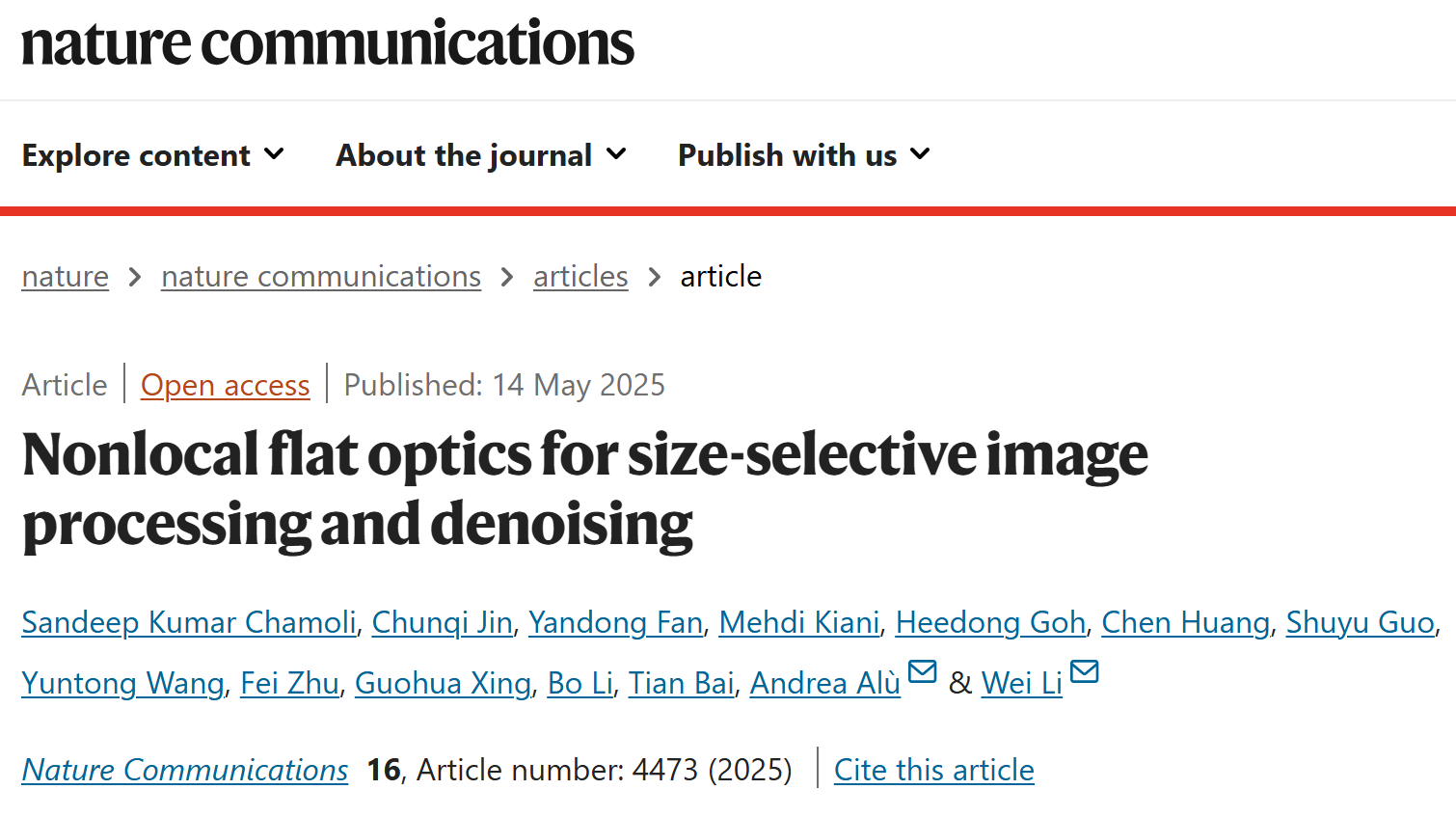Screen dimensions: 1456x817
Task: Navigate to the articles breadcrumb
Action: (580, 277)
